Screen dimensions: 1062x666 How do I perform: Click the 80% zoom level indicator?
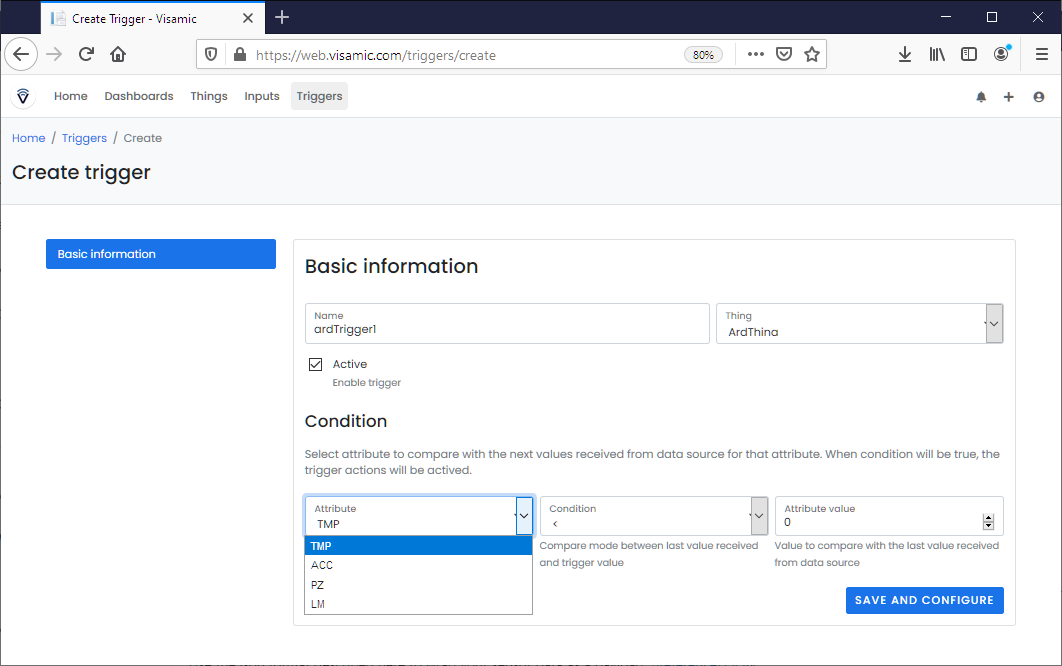703,55
